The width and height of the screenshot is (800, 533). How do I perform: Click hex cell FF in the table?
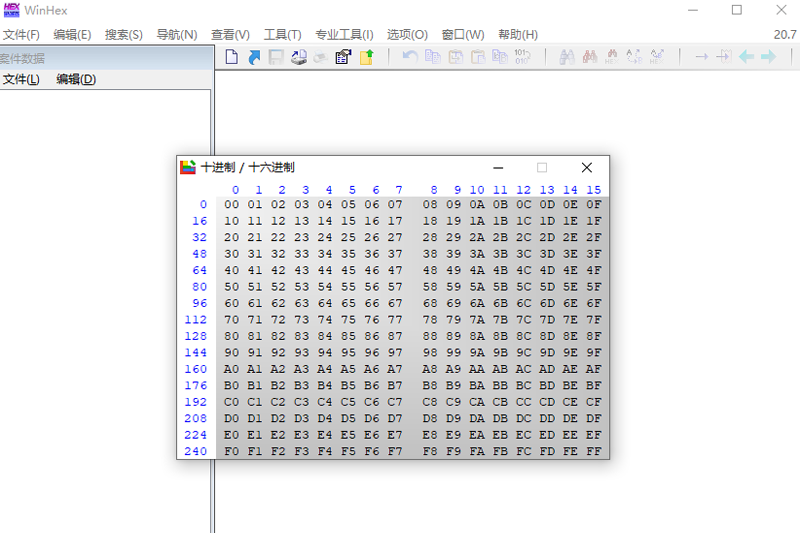[594, 451]
